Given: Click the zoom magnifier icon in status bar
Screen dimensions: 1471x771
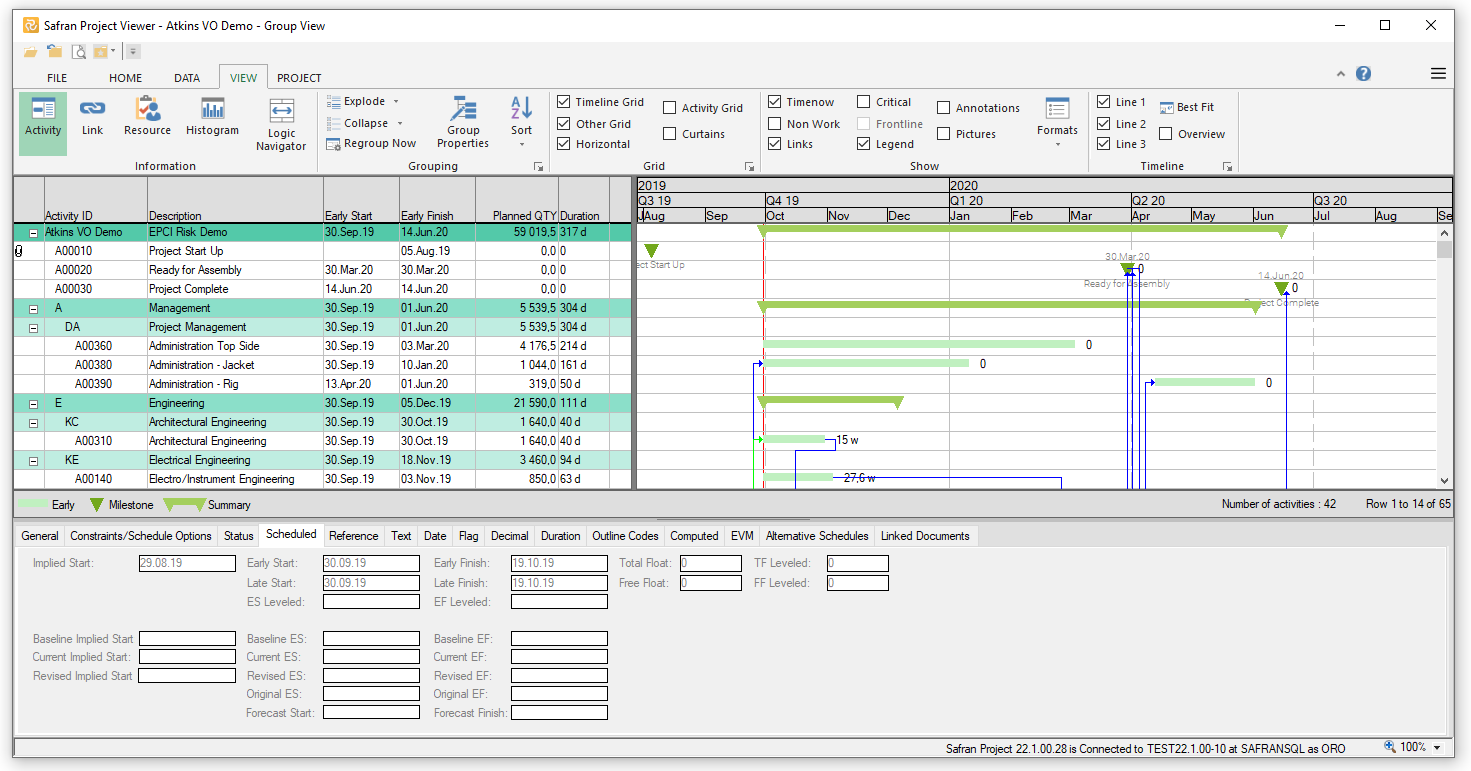Looking at the screenshot, I should click(x=1390, y=747).
